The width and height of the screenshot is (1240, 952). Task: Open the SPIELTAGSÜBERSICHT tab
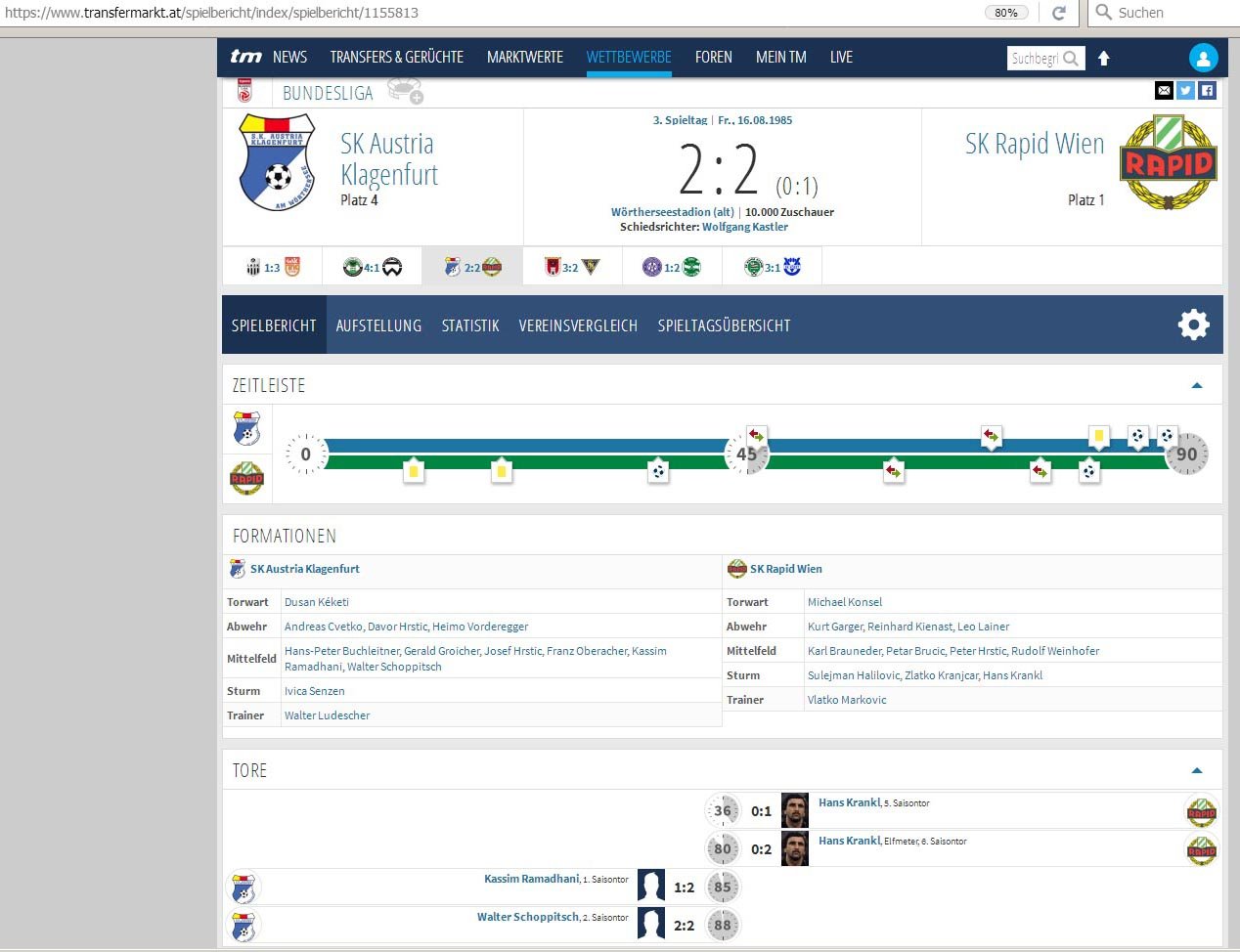[x=724, y=325]
